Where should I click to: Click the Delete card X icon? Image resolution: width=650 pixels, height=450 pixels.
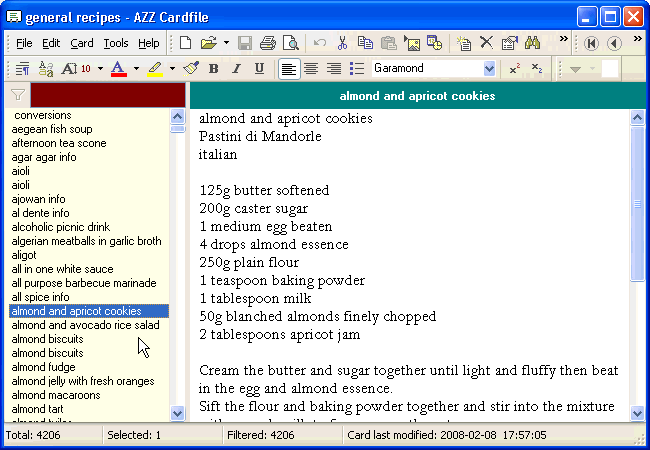point(487,43)
